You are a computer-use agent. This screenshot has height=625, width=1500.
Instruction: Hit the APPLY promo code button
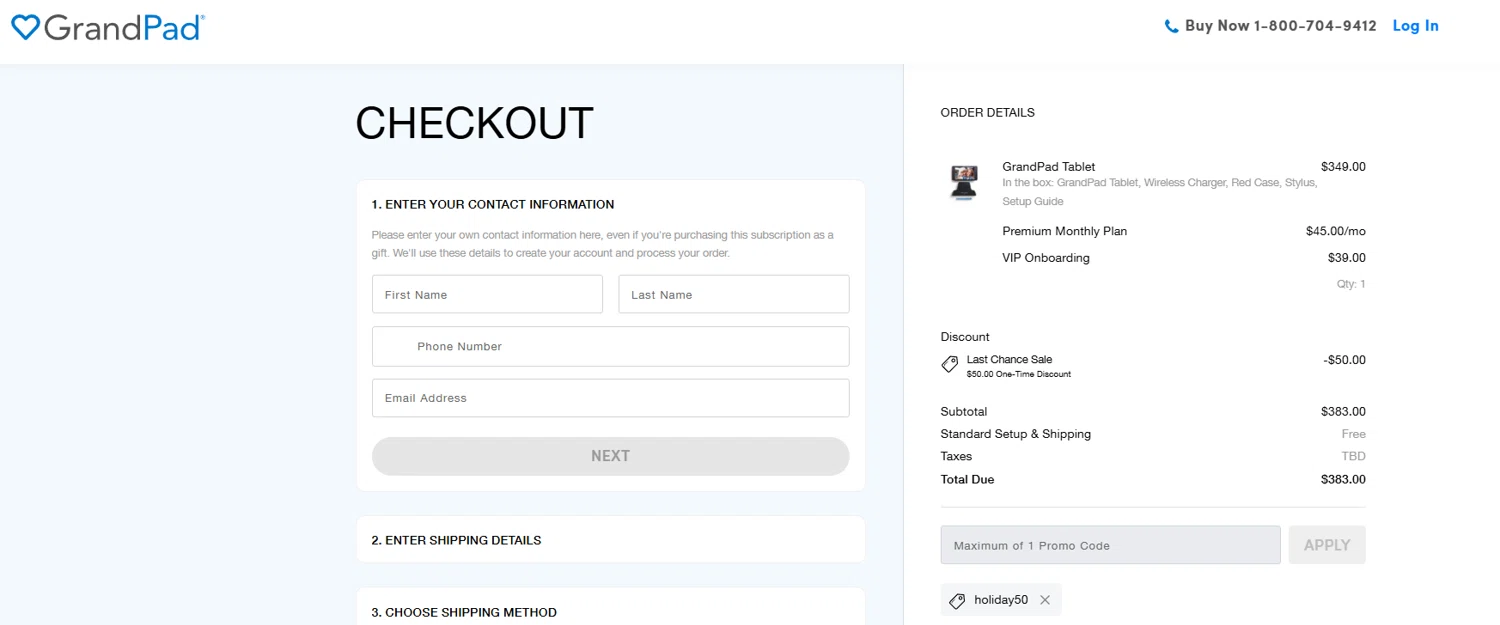1327,545
